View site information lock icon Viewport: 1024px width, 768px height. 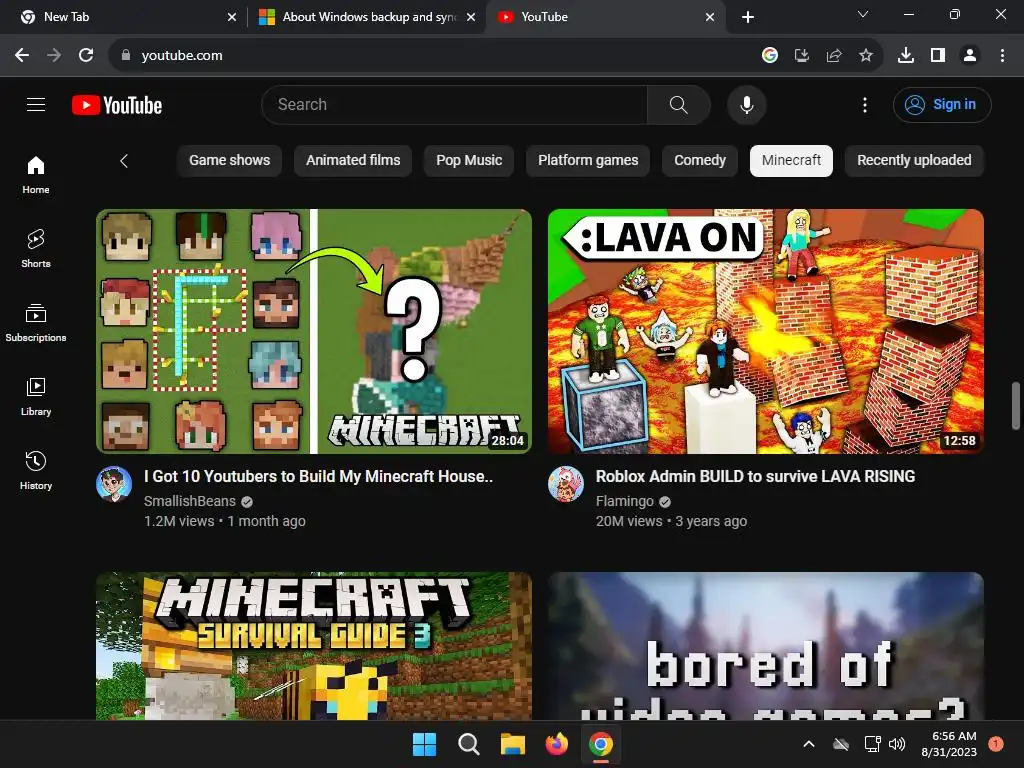tap(125, 56)
